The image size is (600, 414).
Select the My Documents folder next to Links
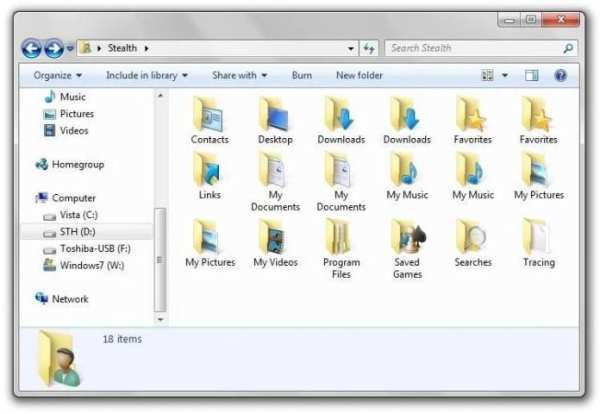click(276, 182)
